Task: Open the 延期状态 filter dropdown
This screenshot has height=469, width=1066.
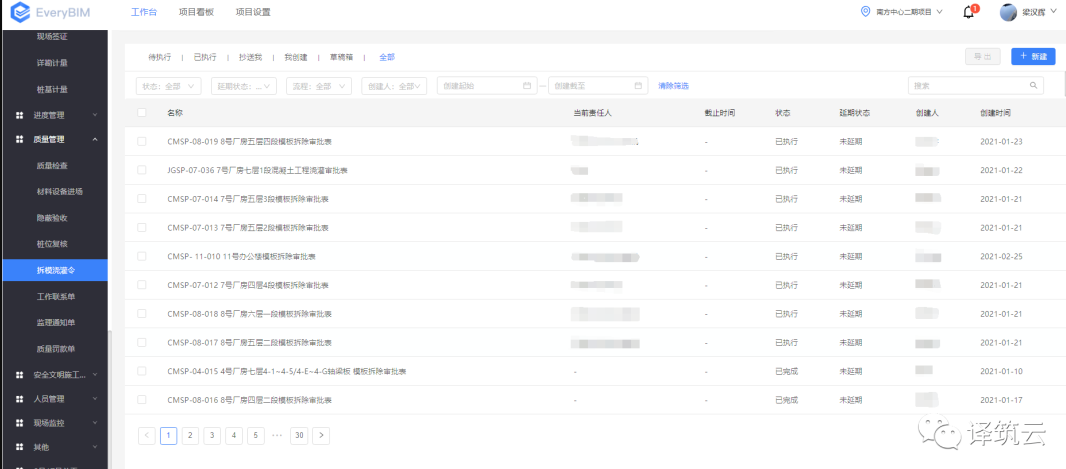Action: 243,86
